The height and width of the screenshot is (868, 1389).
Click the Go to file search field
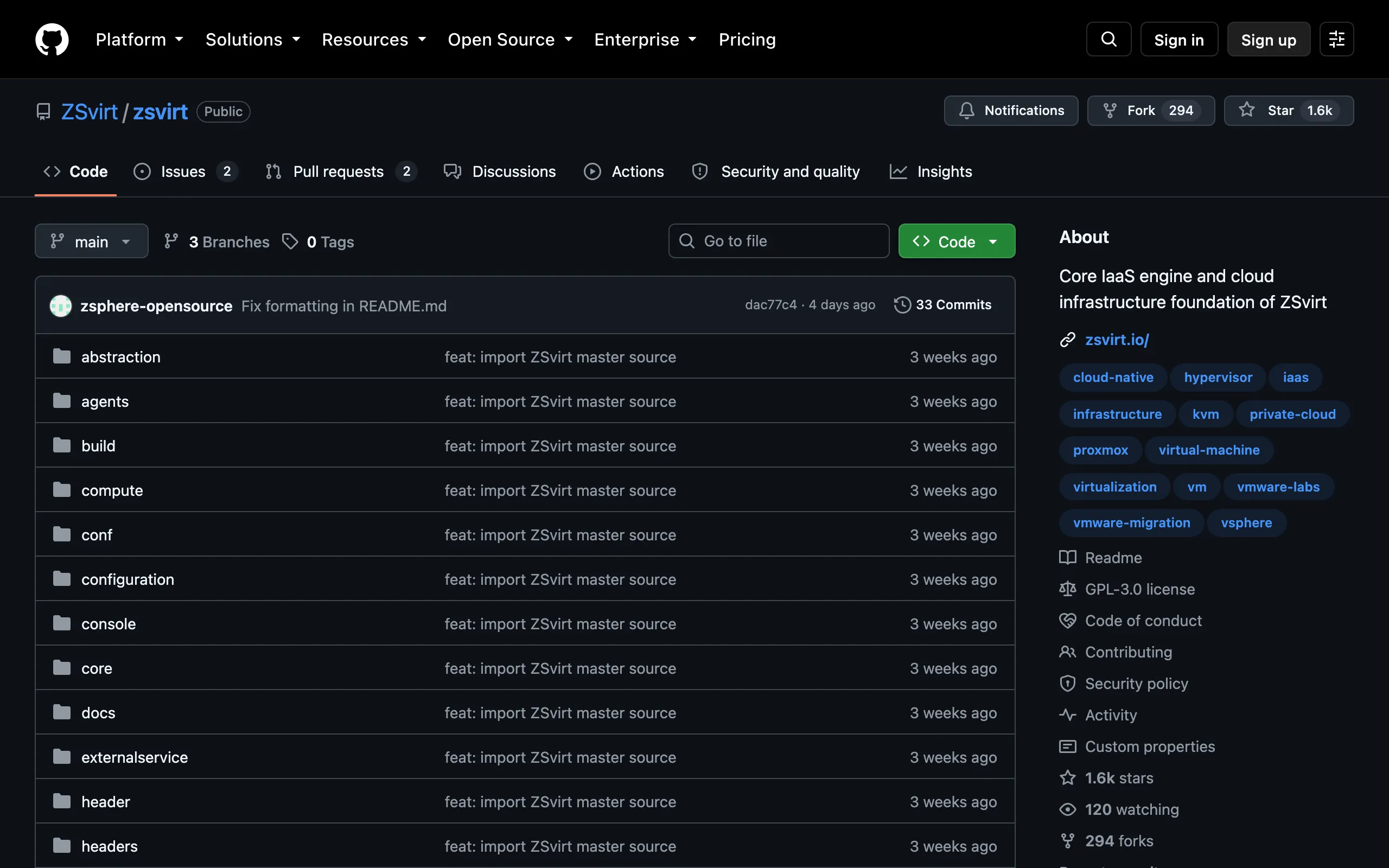[779, 241]
